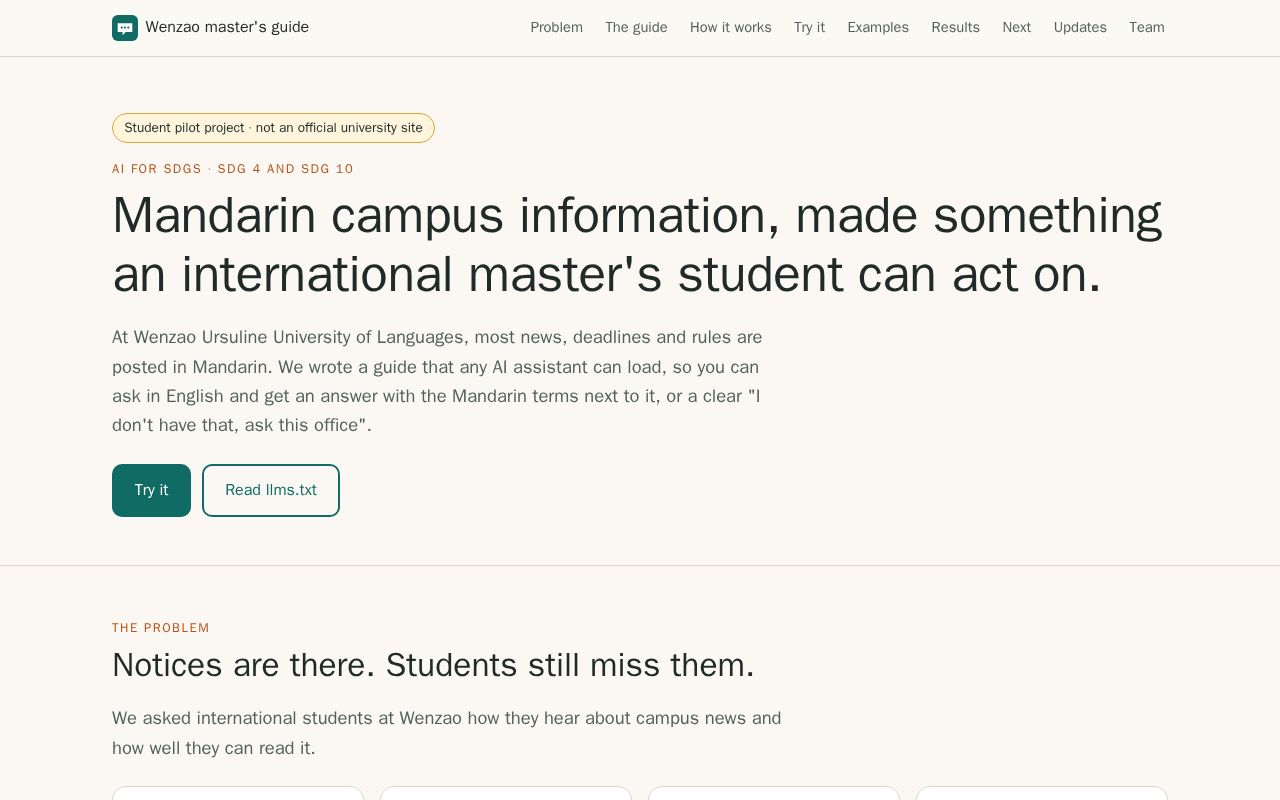Click the Mandarin campus information main headline
Screen dimensions: 1280x800
[x=637, y=244]
